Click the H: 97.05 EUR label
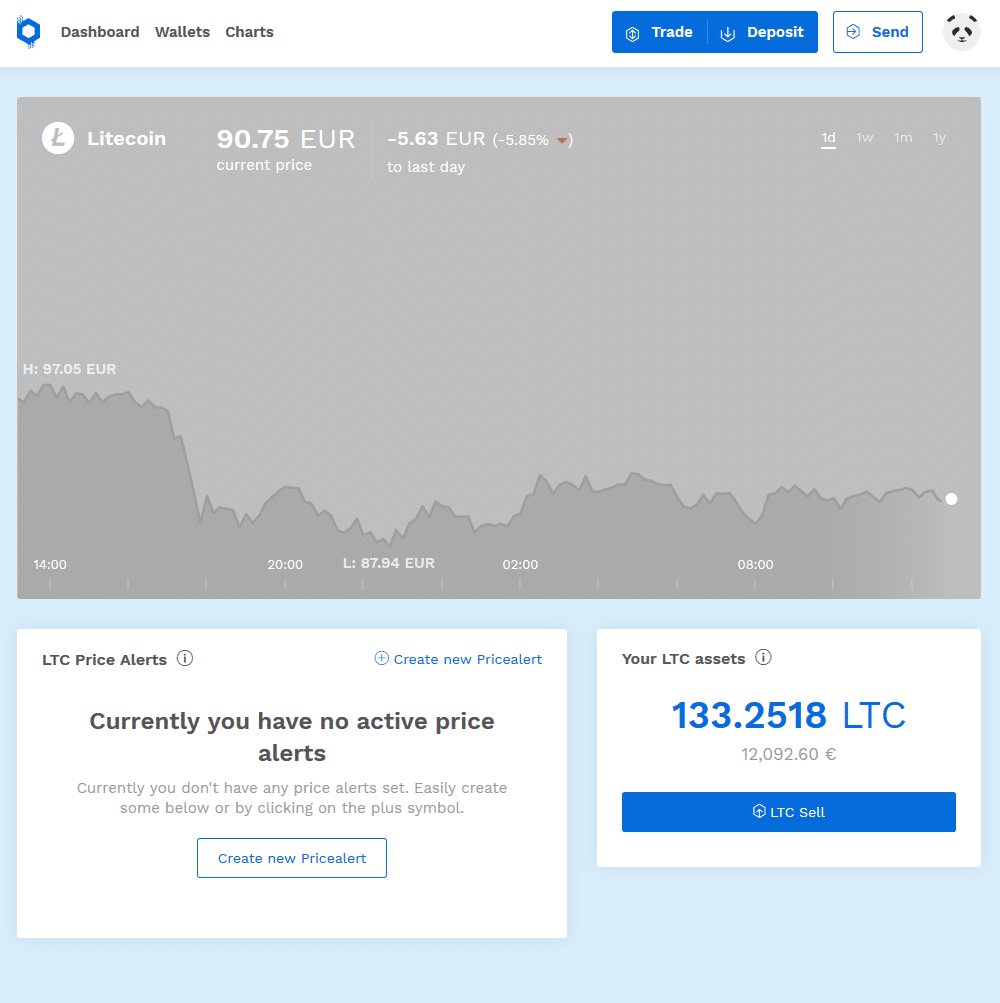This screenshot has width=1000, height=1003. tap(70, 369)
